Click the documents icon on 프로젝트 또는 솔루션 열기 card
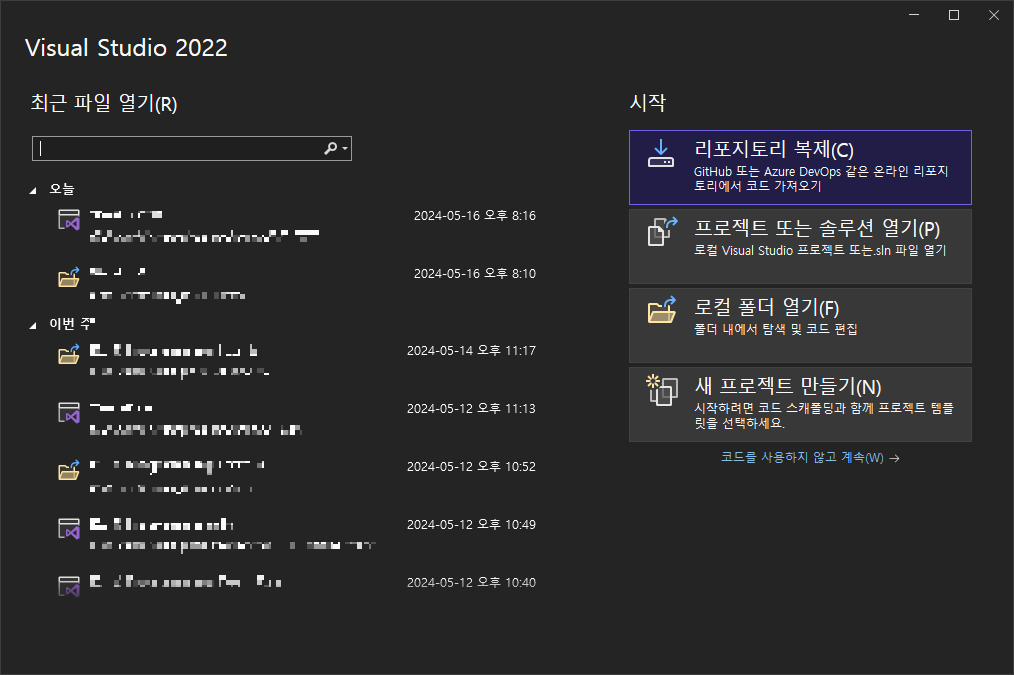 tap(662, 231)
